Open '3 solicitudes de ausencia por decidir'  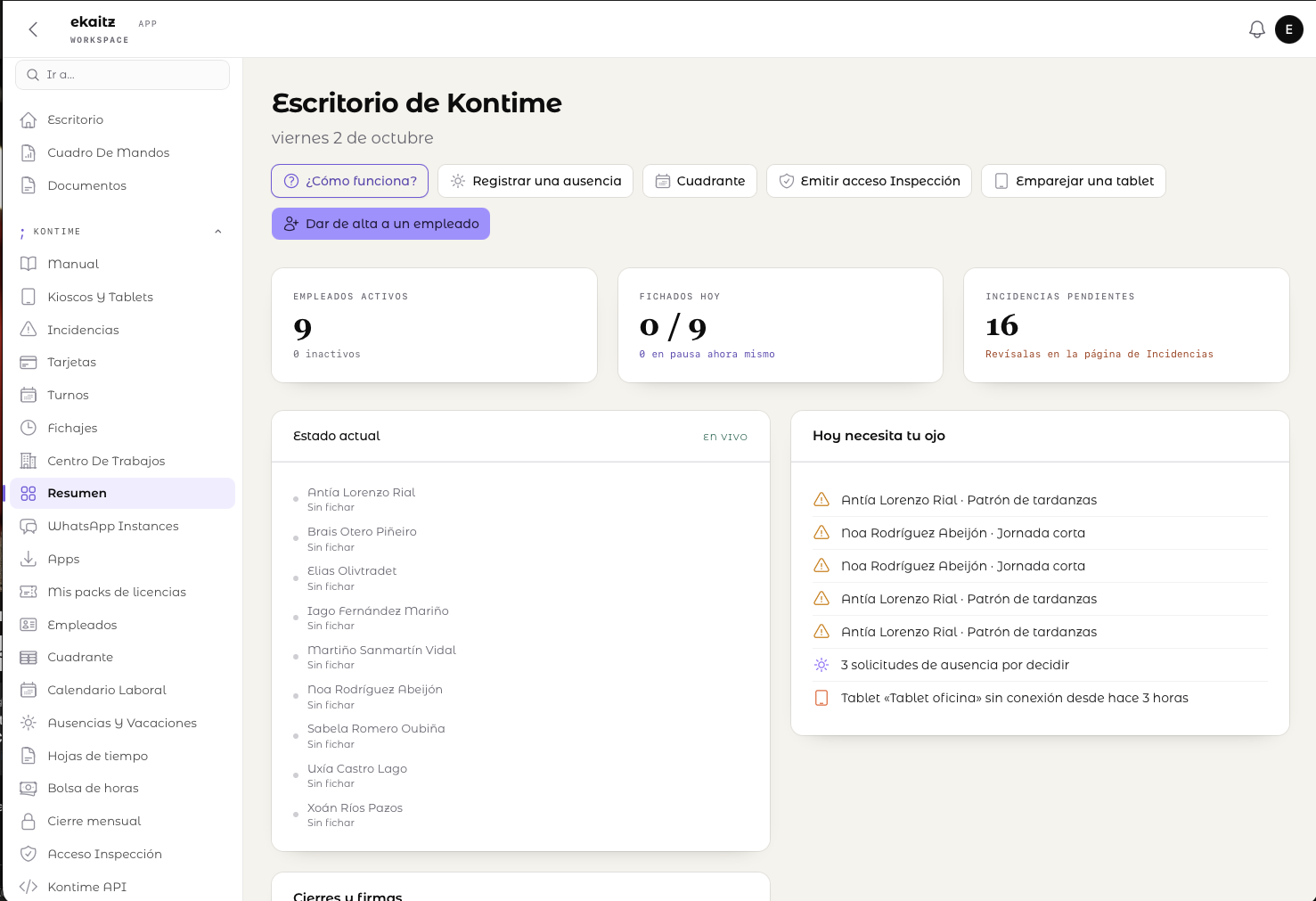(x=1040, y=665)
